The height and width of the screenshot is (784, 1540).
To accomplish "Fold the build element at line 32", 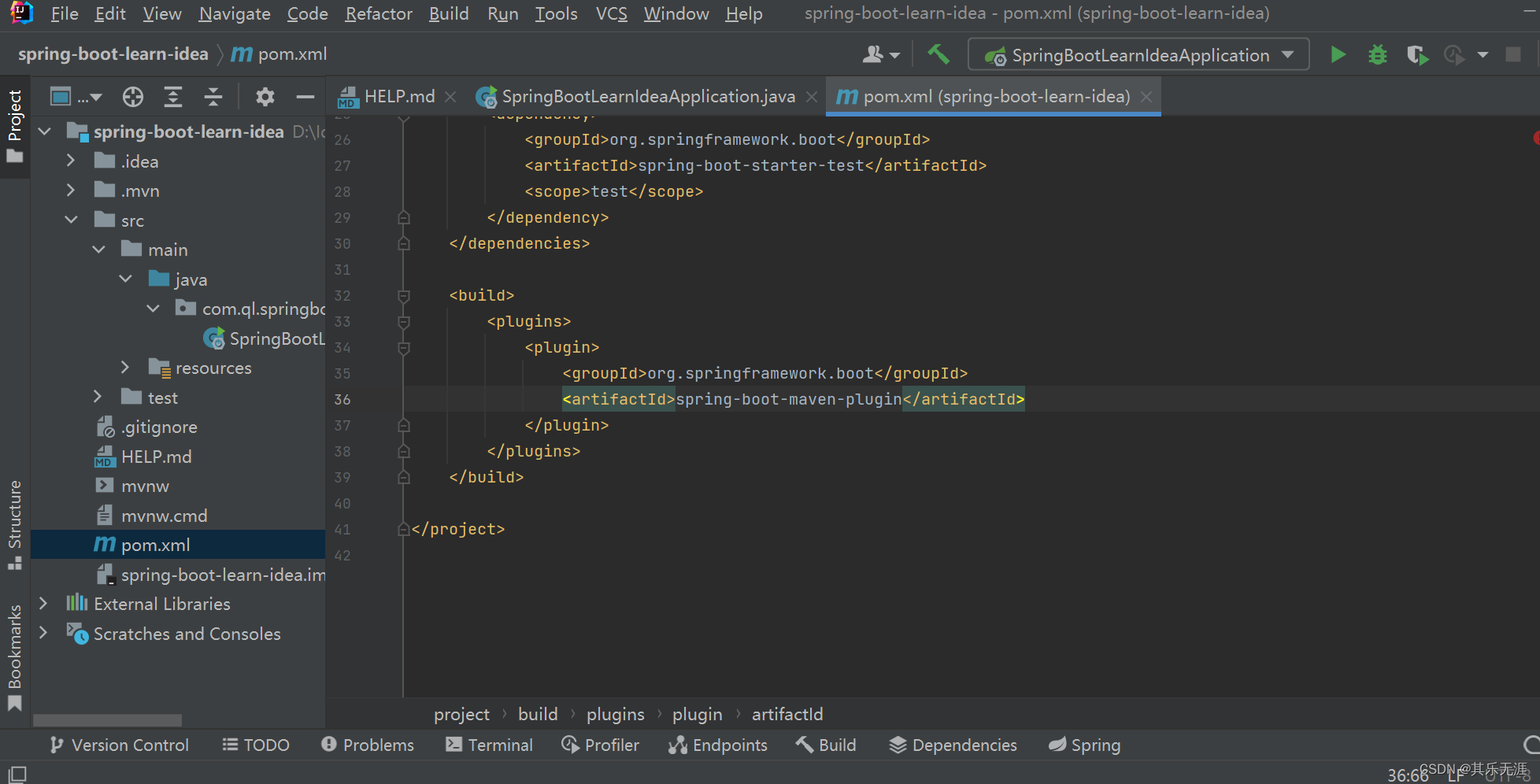I will point(404,296).
